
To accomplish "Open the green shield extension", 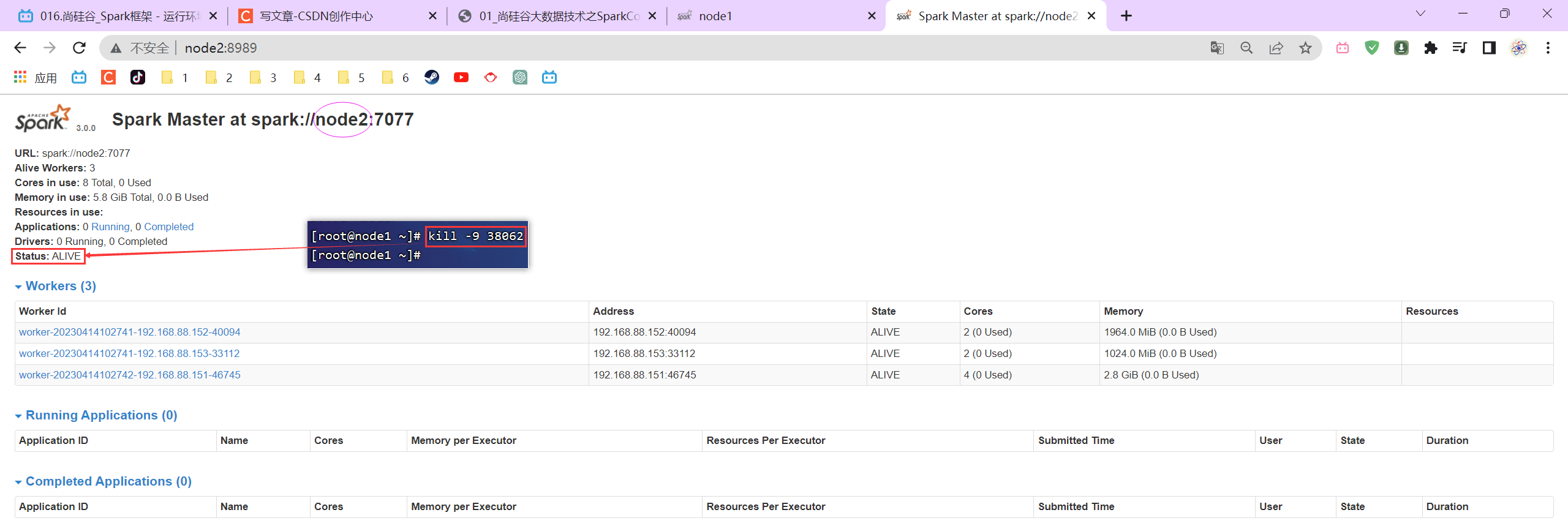I will coord(1372,48).
